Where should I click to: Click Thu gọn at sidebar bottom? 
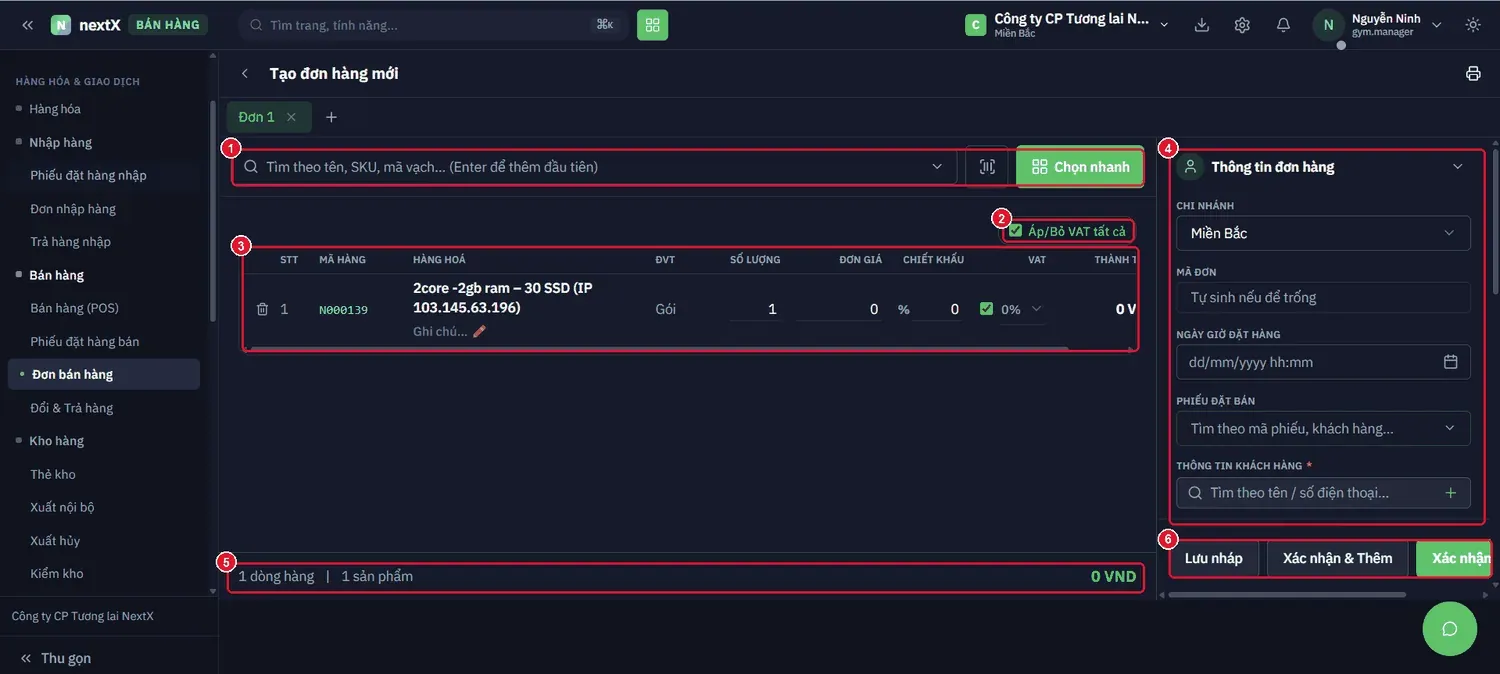56,658
